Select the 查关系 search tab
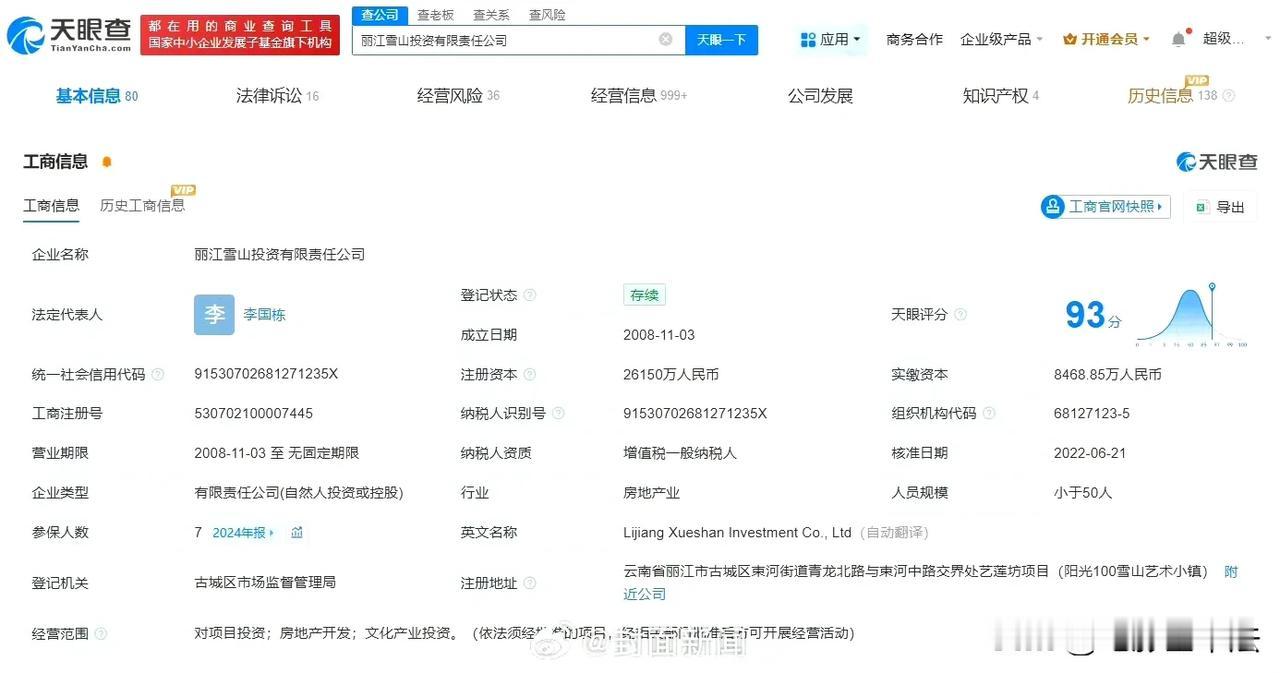The width and height of the screenshot is (1280, 673). (491, 15)
